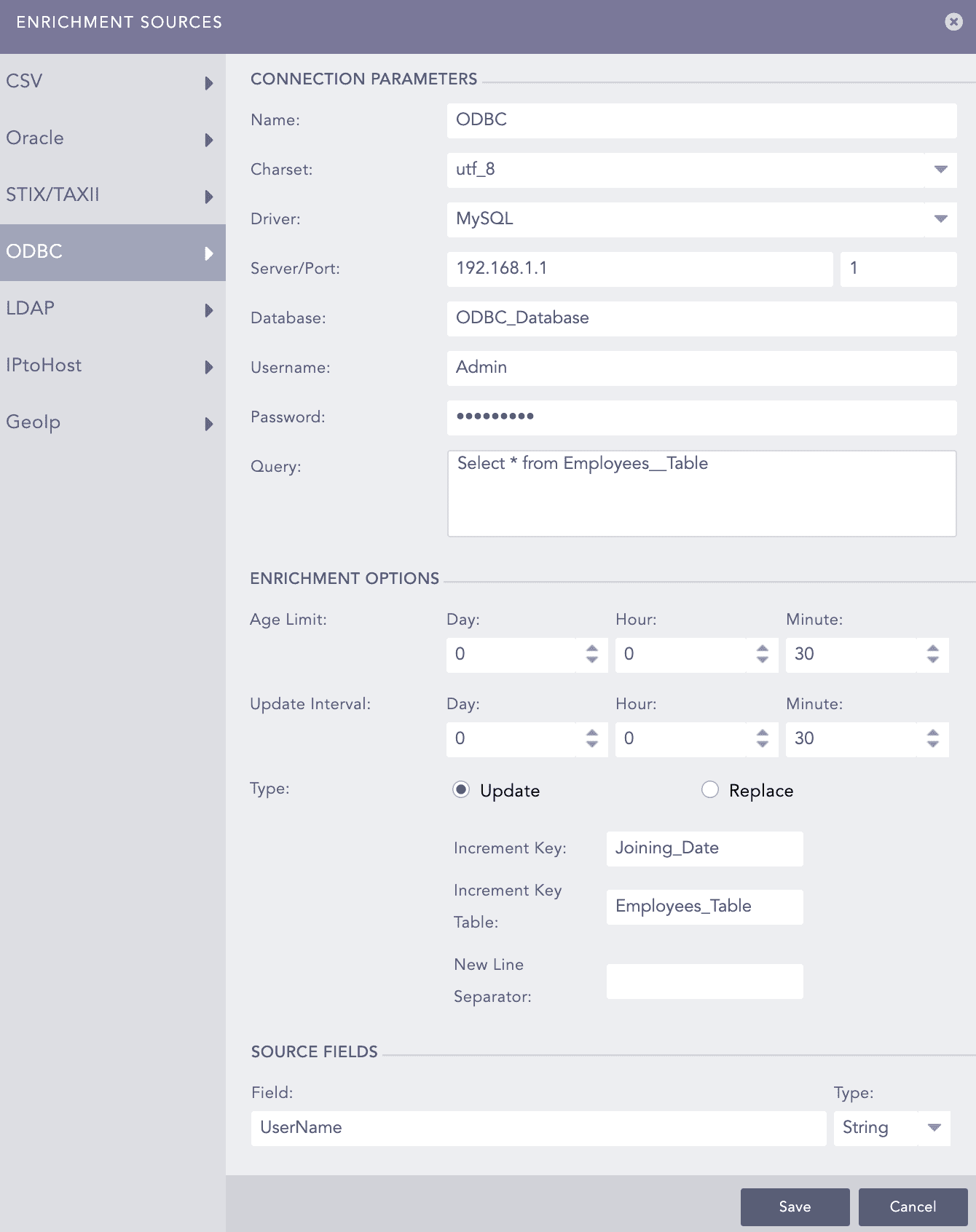976x1232 pixels.
Task: Click the Increment Key input field
Action: pyautogui.click(x=704, y=848)
